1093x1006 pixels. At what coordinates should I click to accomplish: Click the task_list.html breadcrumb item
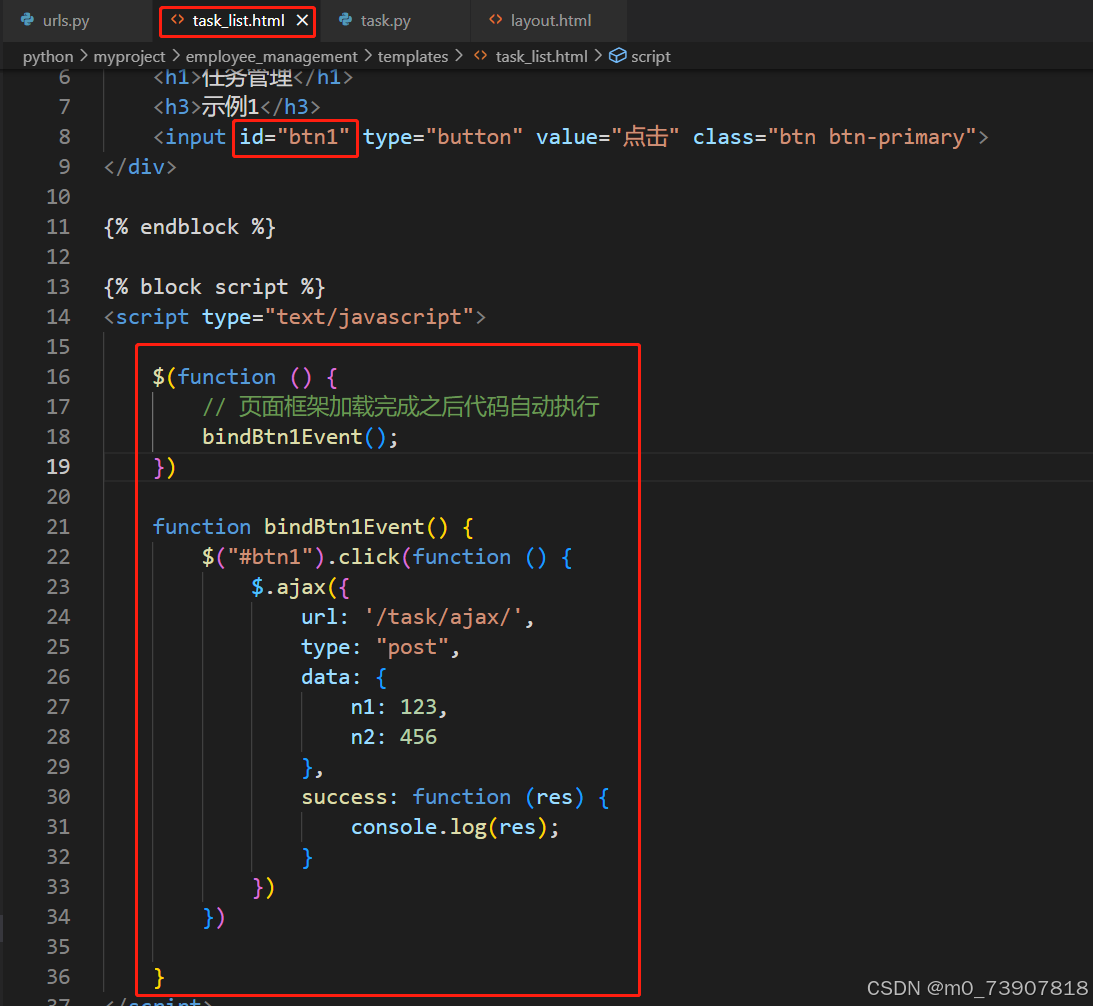(x=541, y=56)
